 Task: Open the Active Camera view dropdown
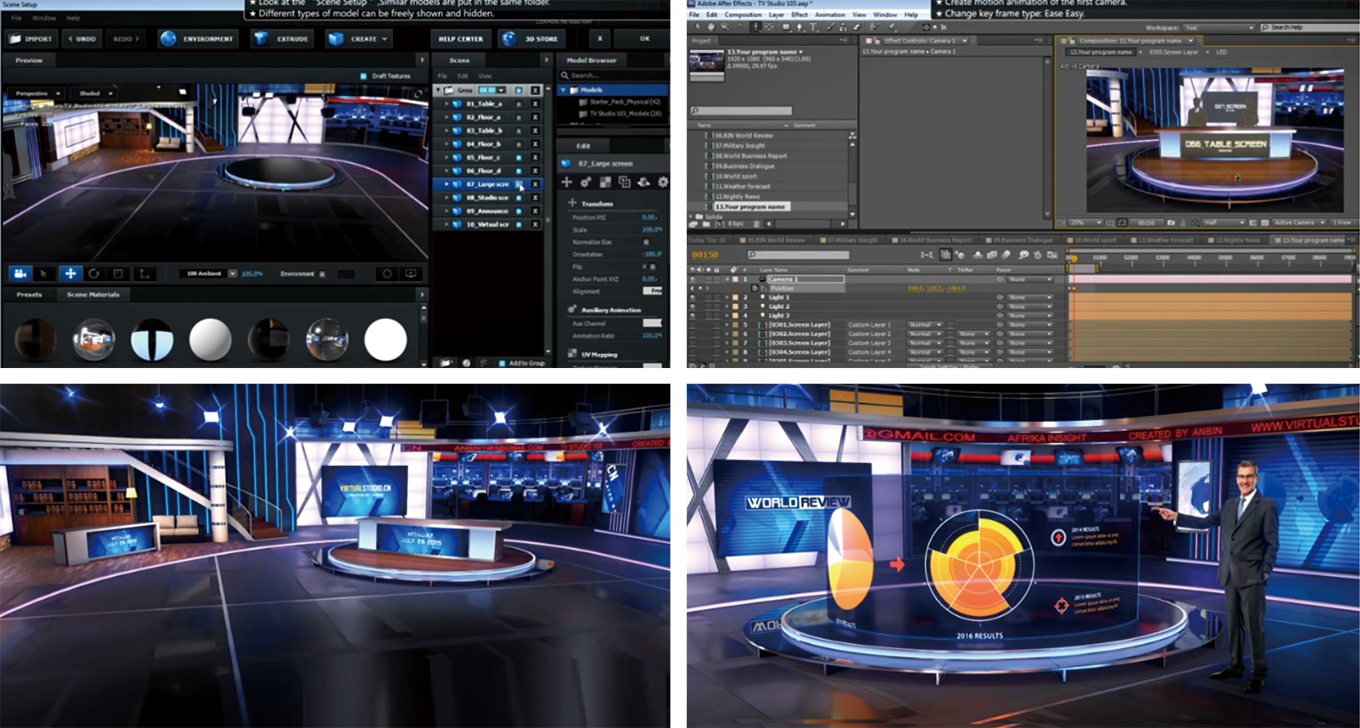pos(1298,222)
